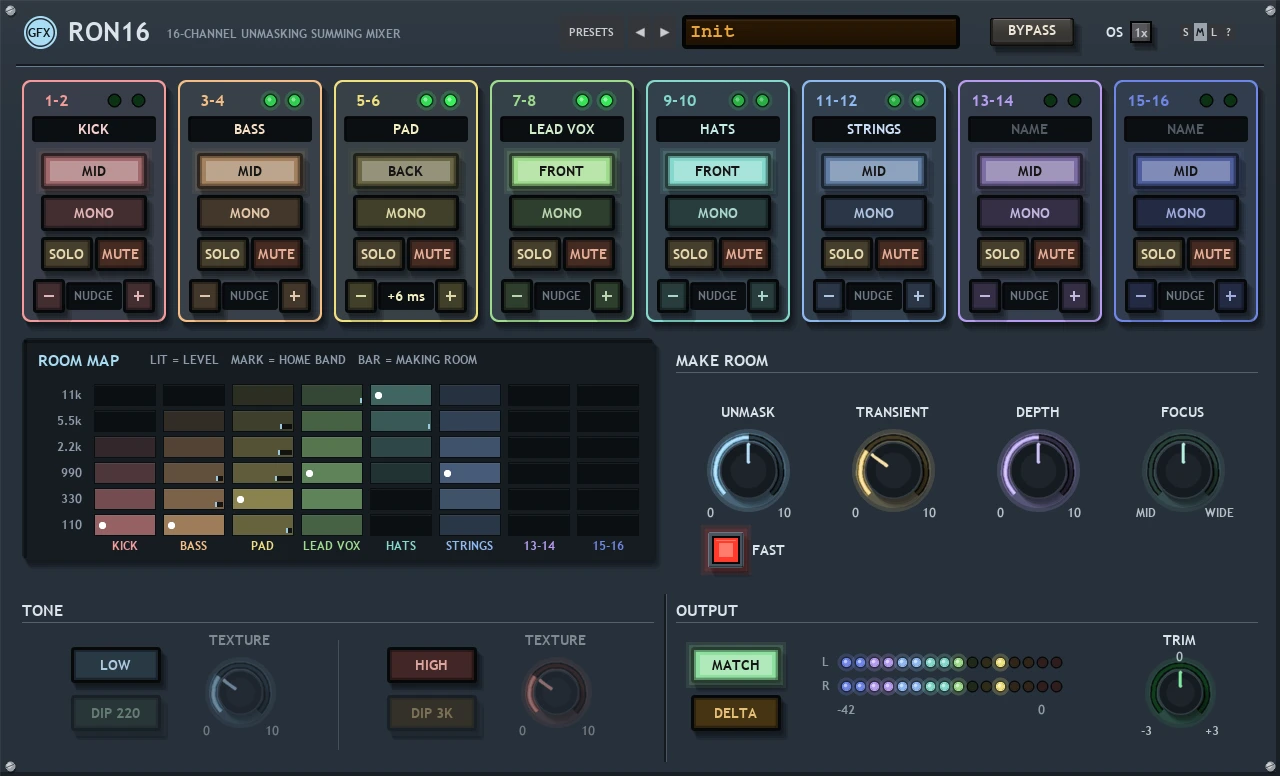Toggle oversampling 1x button
Viewport: 1280px width, 776px height.
[x=1141, y=33]
